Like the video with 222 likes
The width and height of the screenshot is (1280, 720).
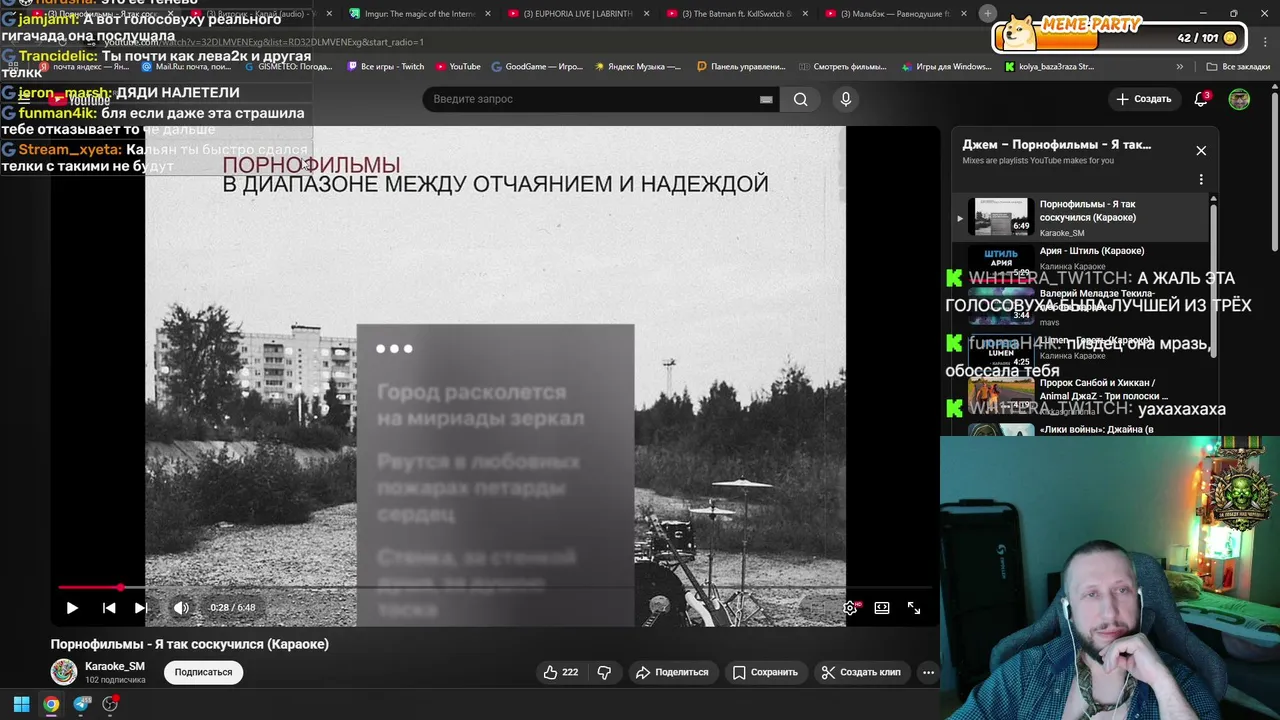[x=561, y=672]
